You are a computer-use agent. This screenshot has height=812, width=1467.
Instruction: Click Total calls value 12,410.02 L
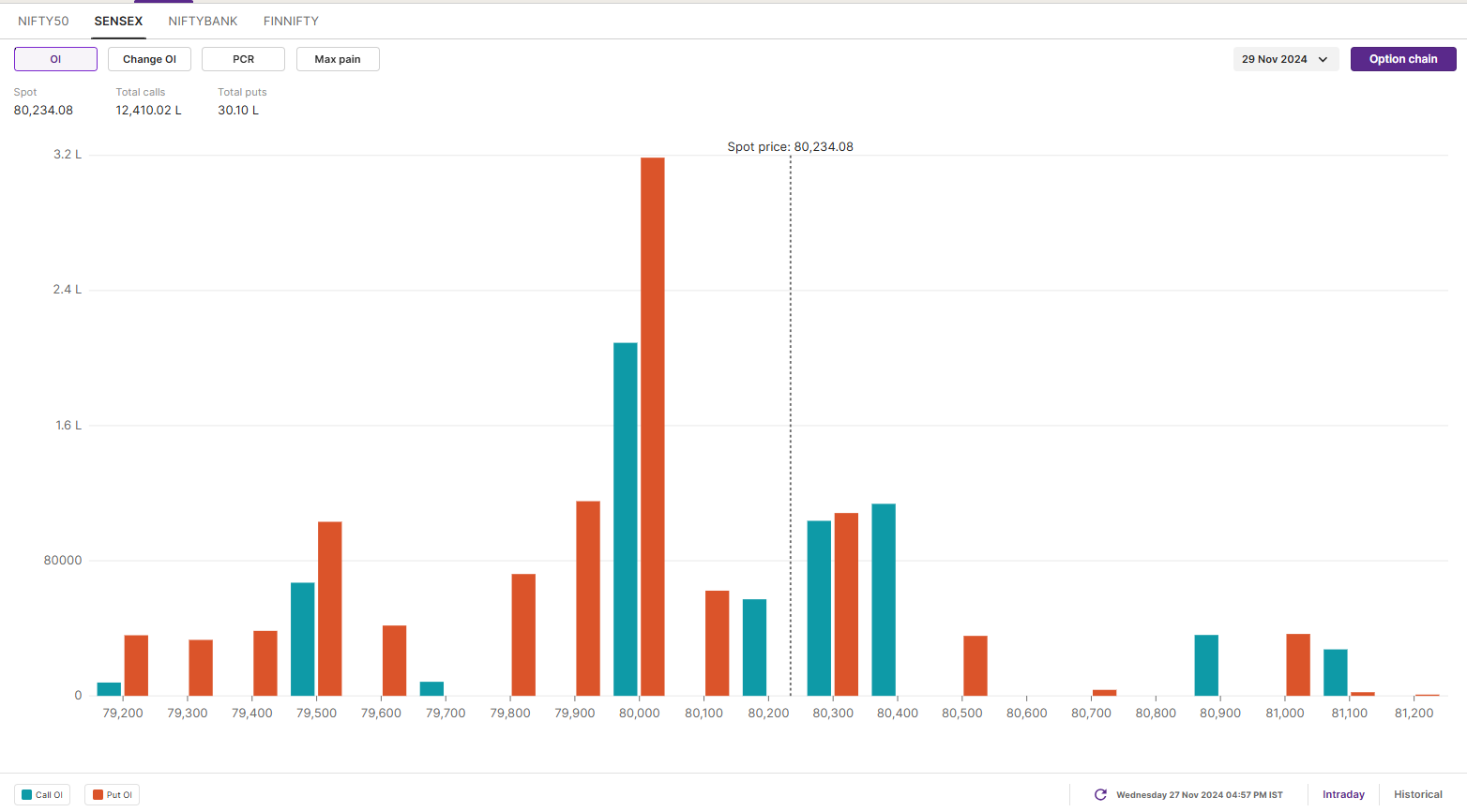point(149,110)
